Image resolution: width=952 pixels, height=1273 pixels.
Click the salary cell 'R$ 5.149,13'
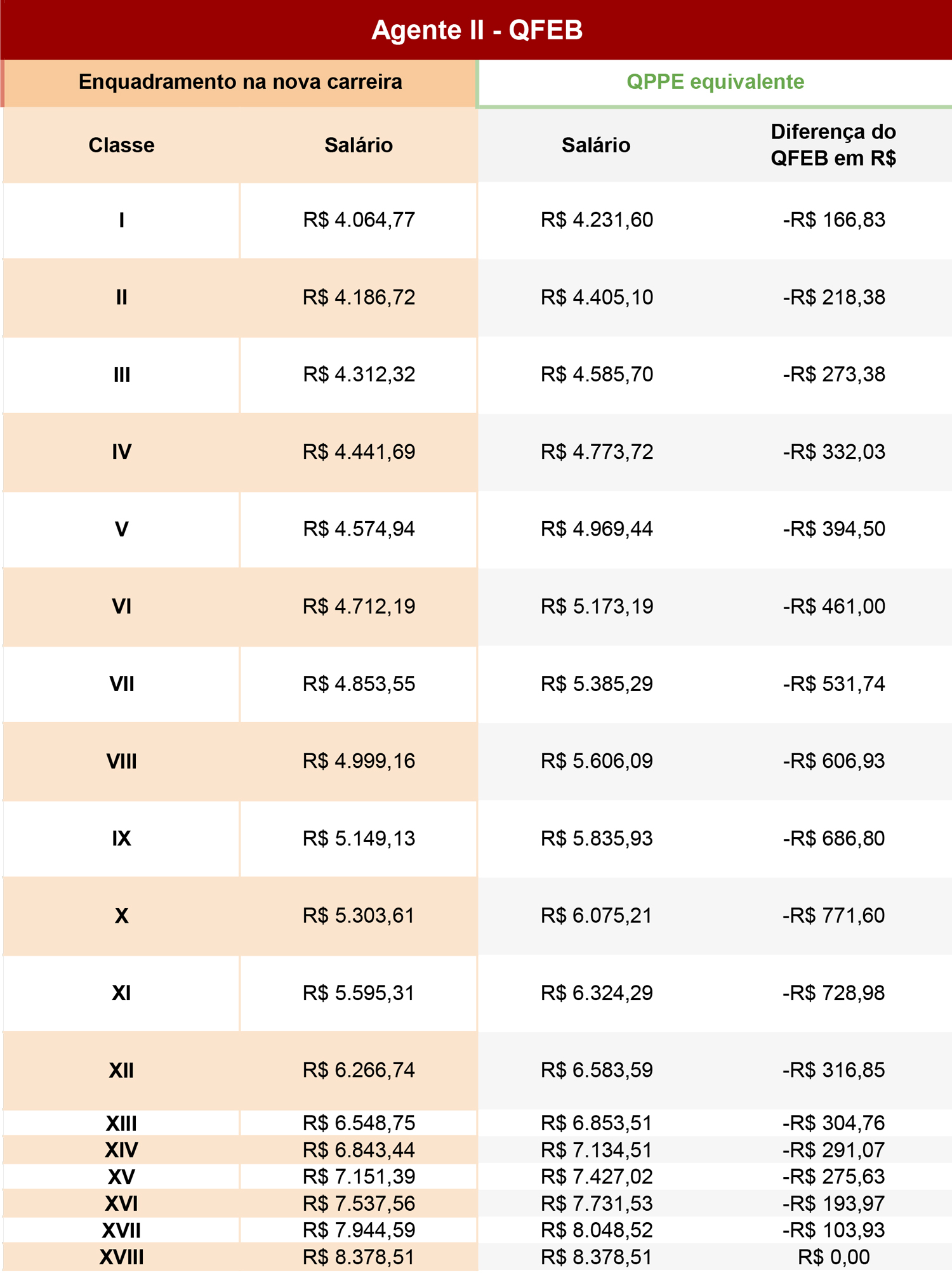click(x=359, y=838)
